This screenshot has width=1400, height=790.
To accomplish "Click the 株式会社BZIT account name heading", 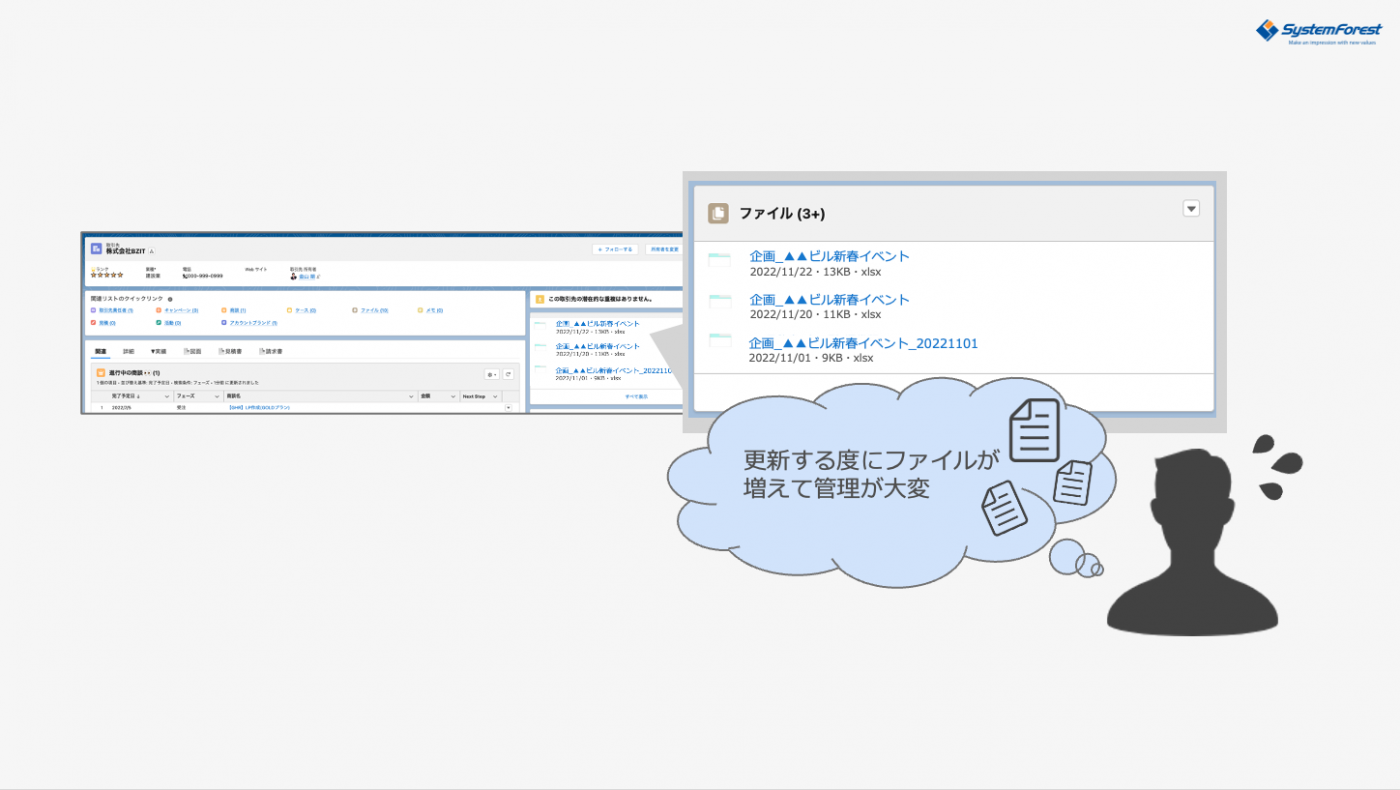I will click(x=125, y=251).
